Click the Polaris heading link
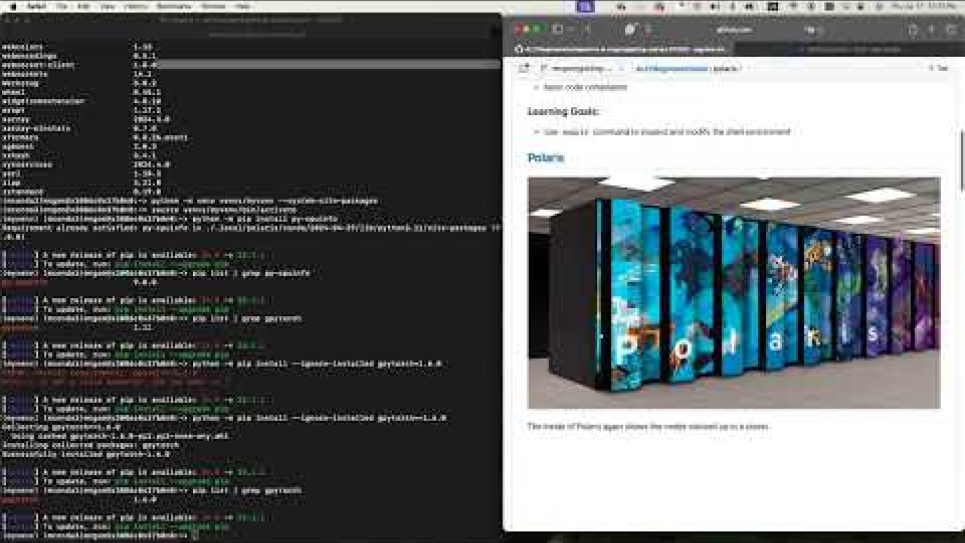 [x=546, y=158]
